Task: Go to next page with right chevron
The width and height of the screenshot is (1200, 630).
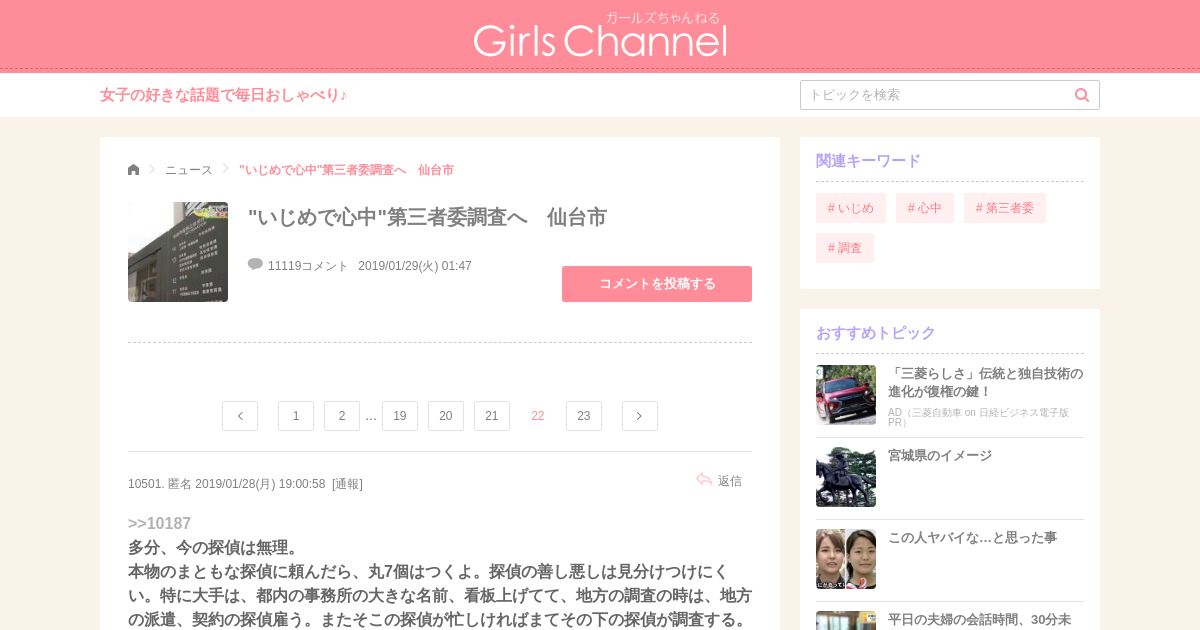Action: pos(640,416)
